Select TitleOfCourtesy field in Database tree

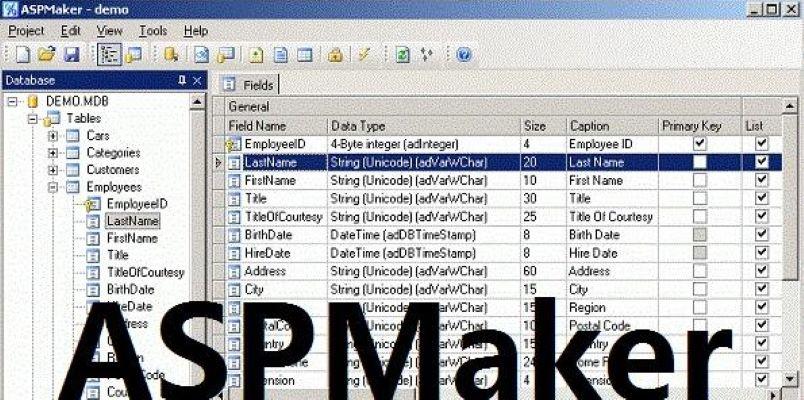point(146,272)
